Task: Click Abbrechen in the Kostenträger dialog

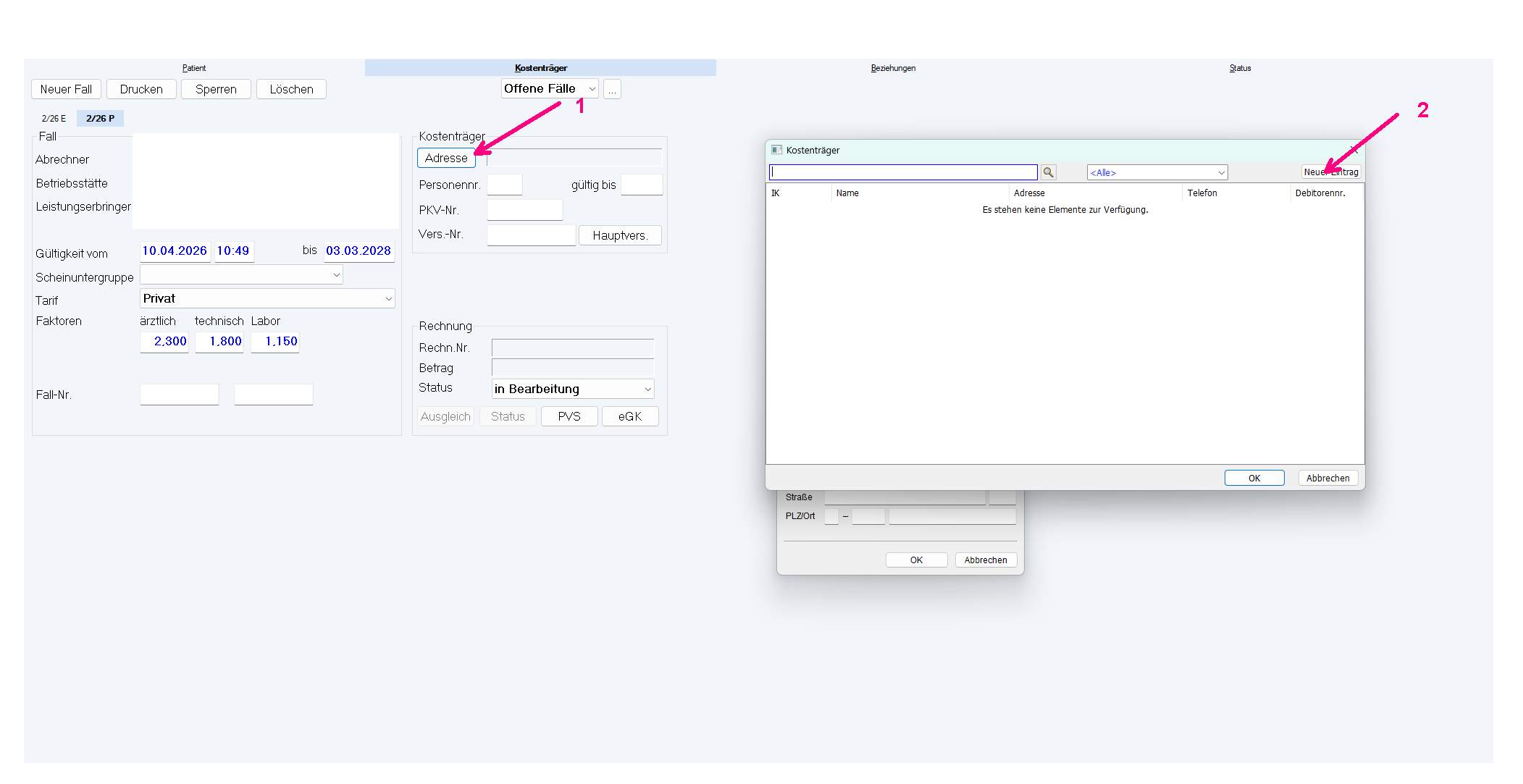Action: (x=1327, y=478)
